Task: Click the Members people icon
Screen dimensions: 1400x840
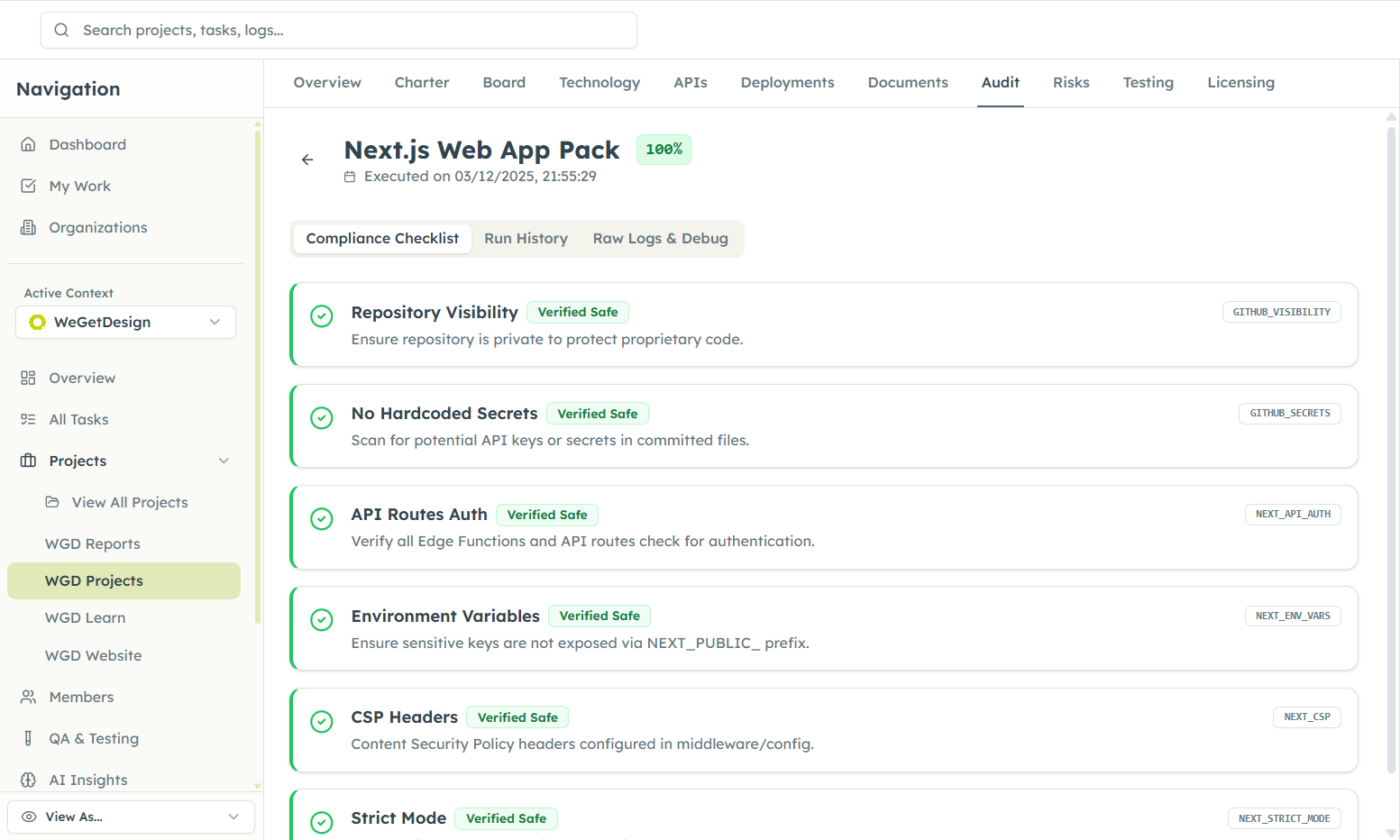Action: point(29,697)
